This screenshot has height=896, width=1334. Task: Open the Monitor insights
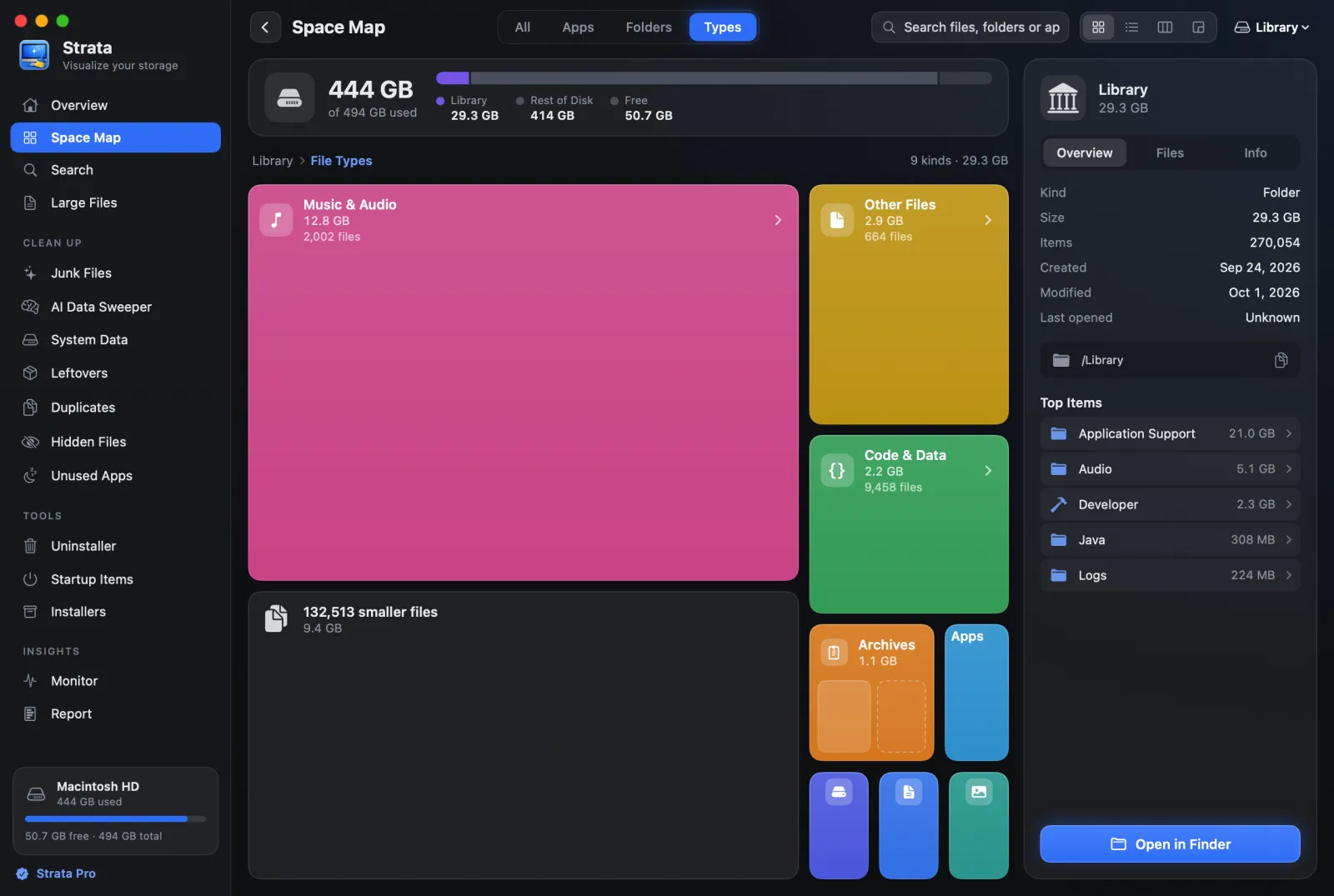pyautogui.click(x=115, y=681)
